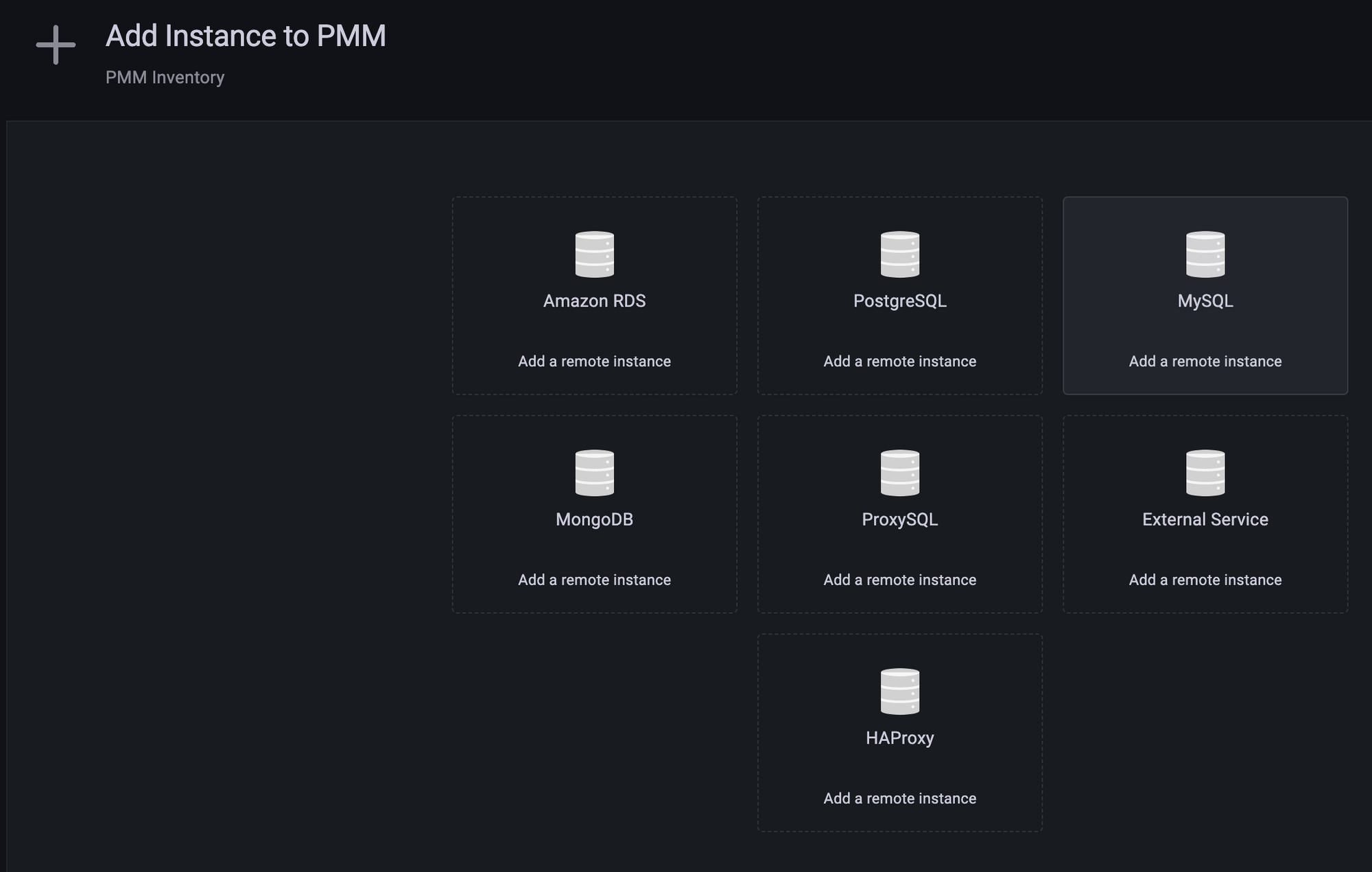Screen dimensions: 1372x872
Task: Click the MongoDB database icon
Action: 594,473
